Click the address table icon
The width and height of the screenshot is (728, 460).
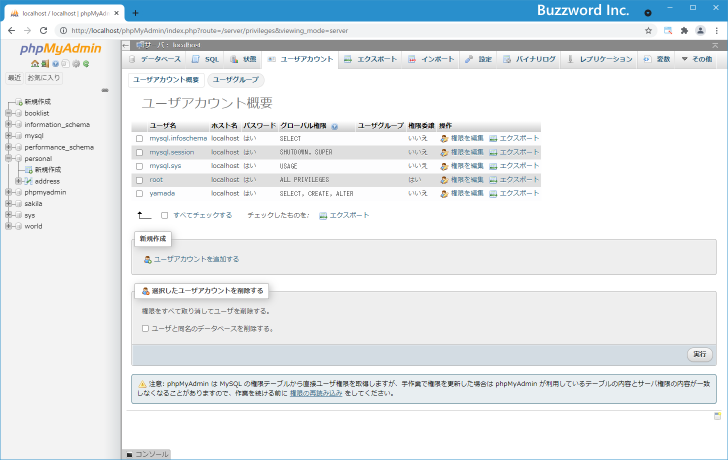coord(29,181)
